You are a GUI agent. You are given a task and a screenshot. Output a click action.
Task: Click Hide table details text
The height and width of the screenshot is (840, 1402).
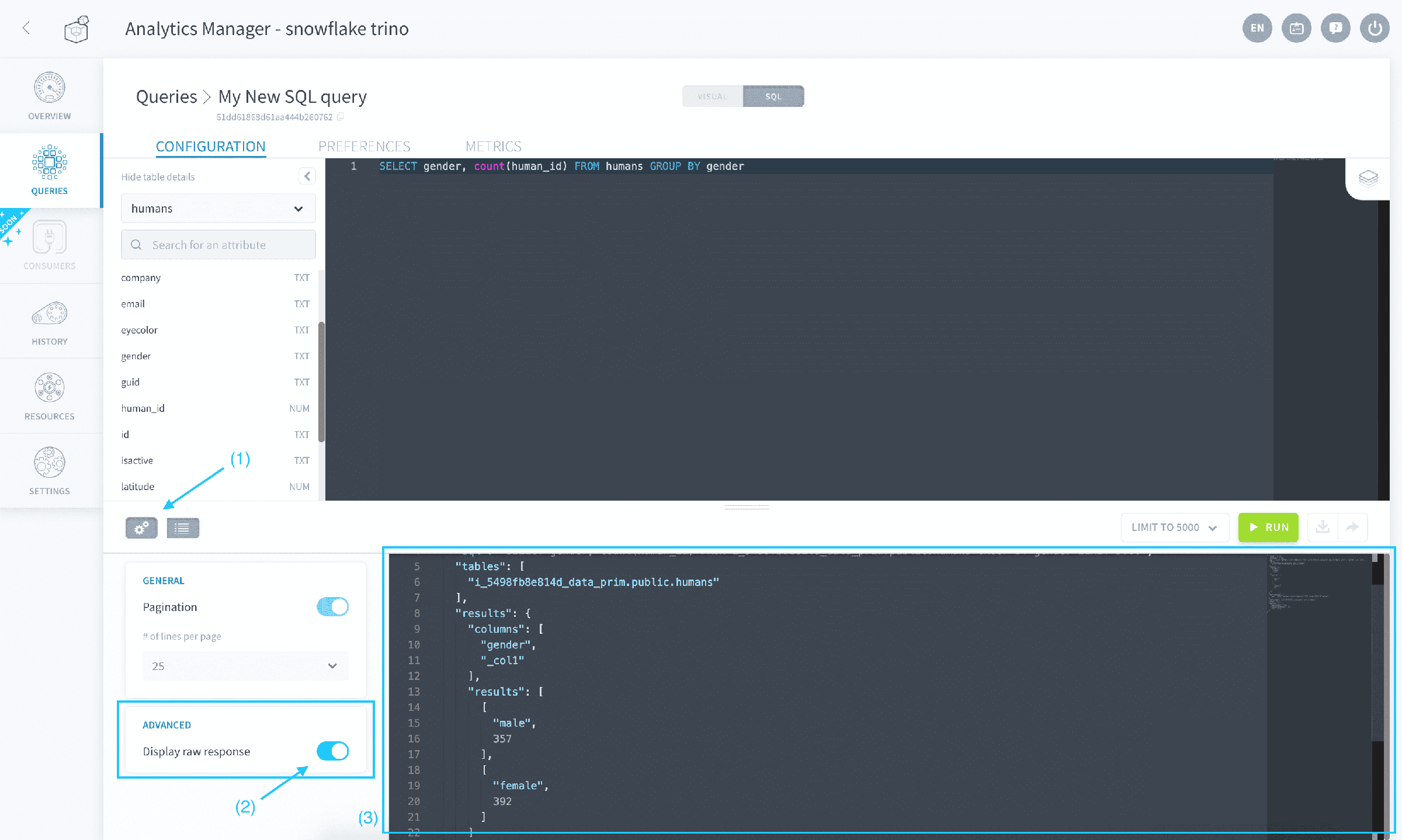point(158,177)
